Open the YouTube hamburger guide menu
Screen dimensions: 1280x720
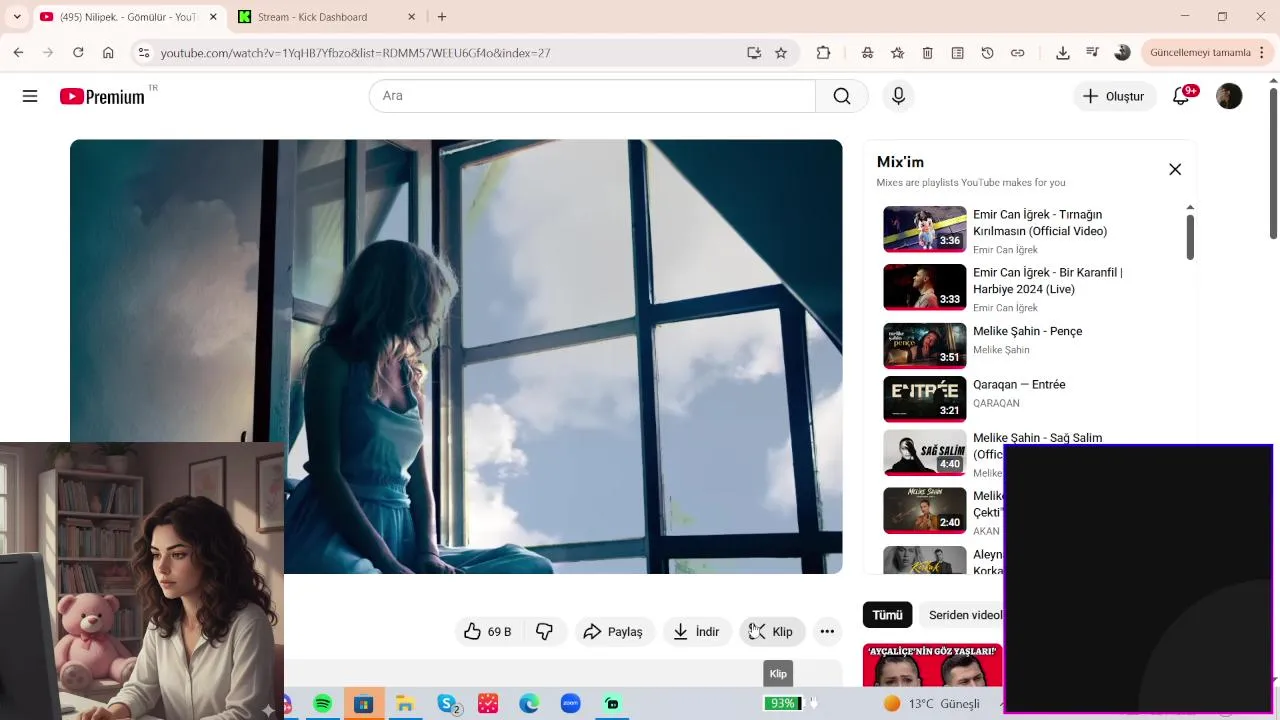30,96
